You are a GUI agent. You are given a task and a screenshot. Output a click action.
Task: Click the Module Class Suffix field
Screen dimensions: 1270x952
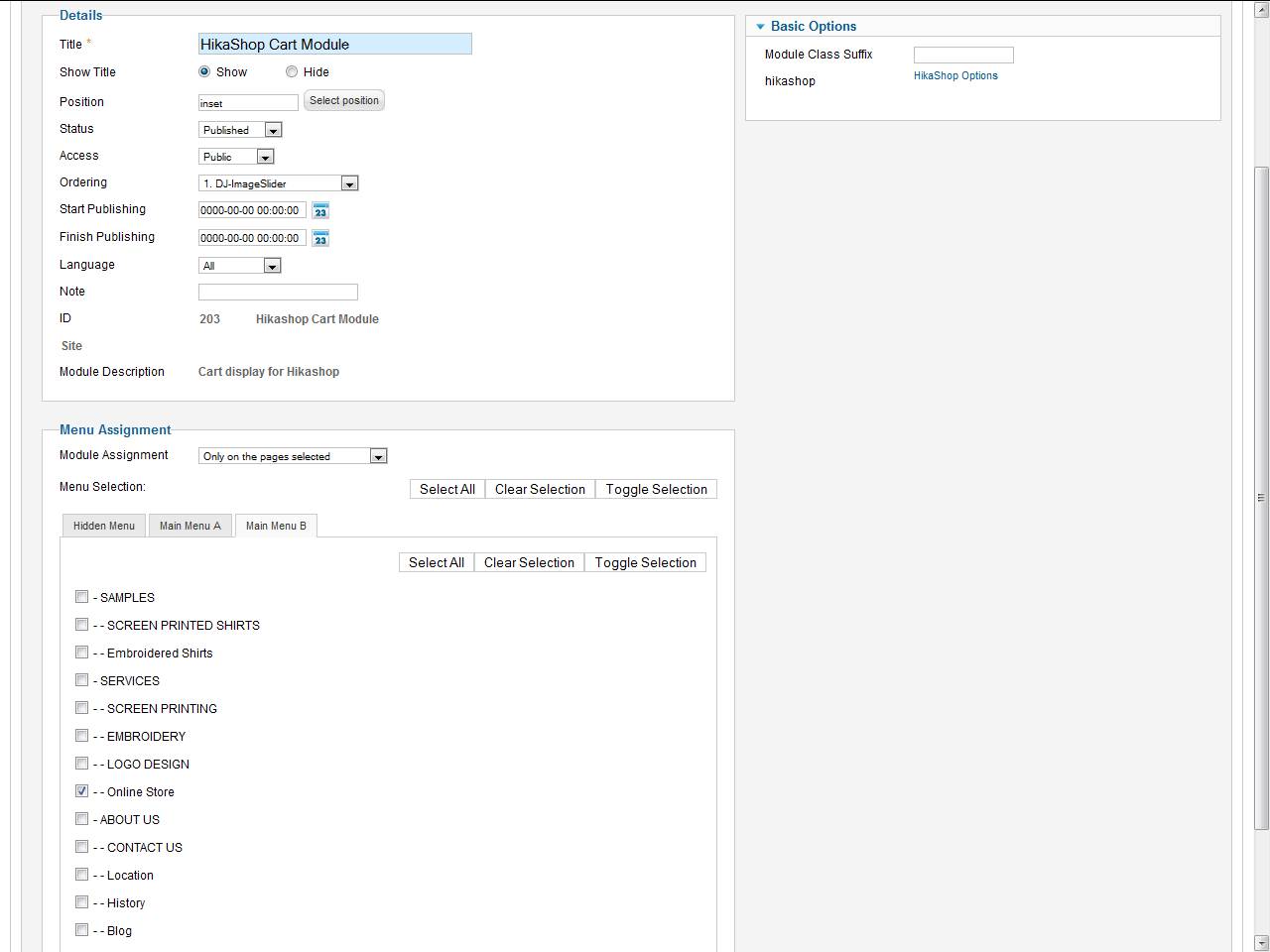click(x=963, y=55)
